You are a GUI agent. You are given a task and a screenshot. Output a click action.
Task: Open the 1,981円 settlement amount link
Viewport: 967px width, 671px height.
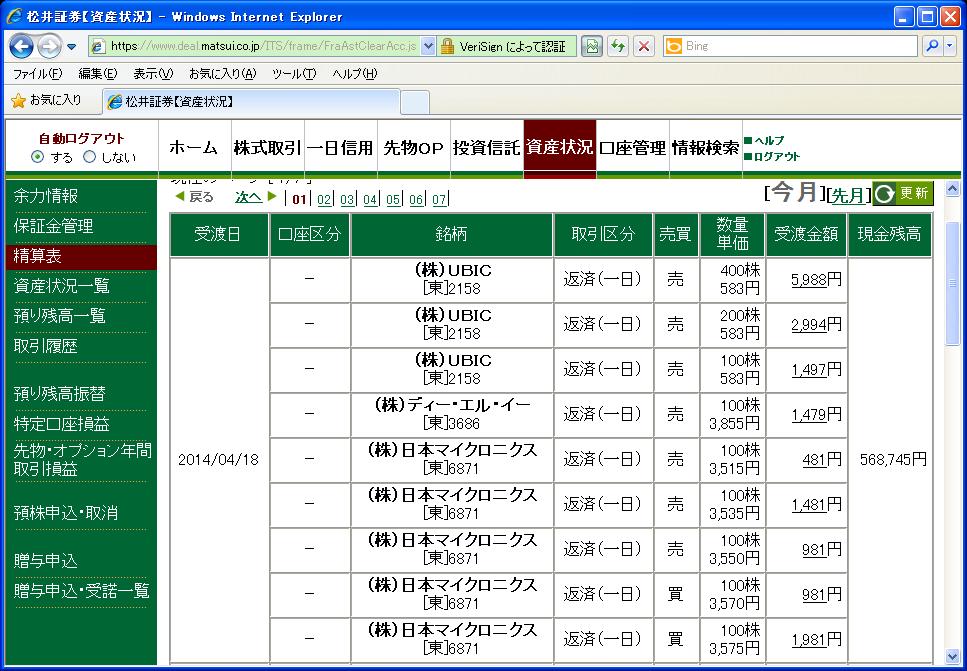click(x=809, y=640)
